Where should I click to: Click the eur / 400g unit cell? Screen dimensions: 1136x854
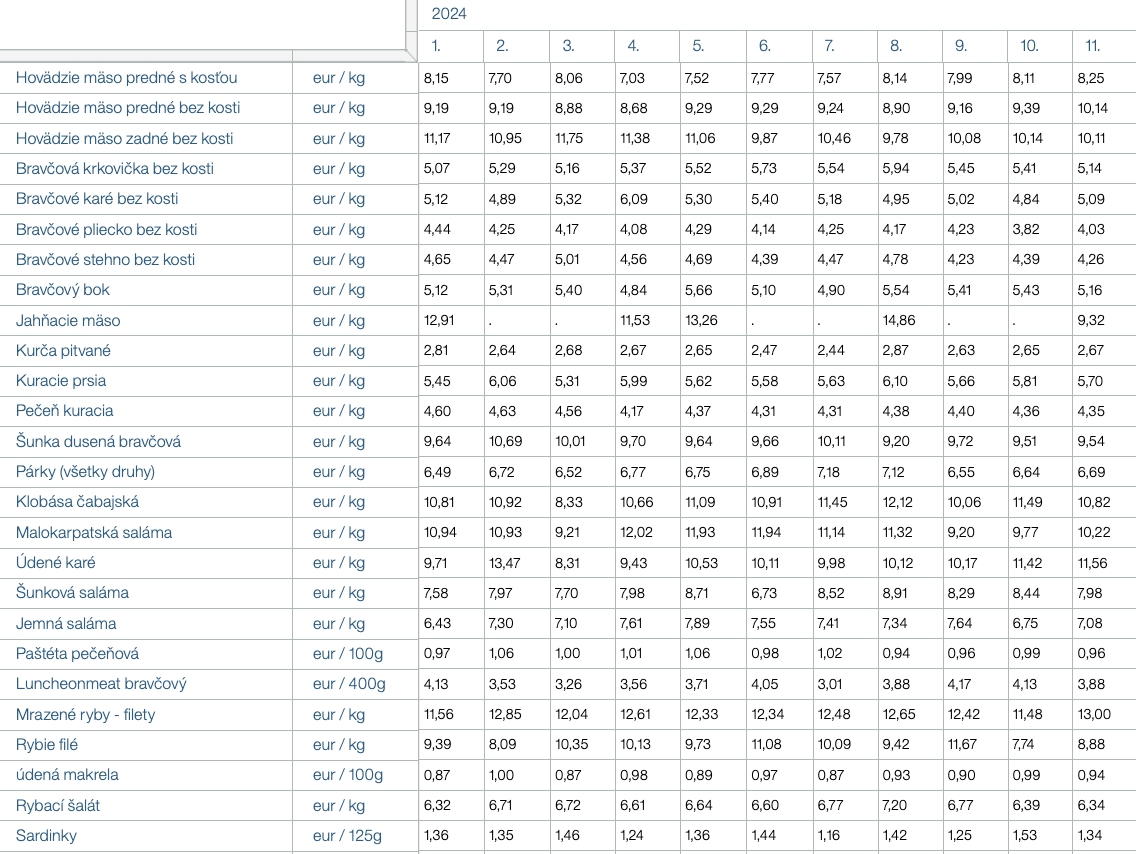pos(348,684)
